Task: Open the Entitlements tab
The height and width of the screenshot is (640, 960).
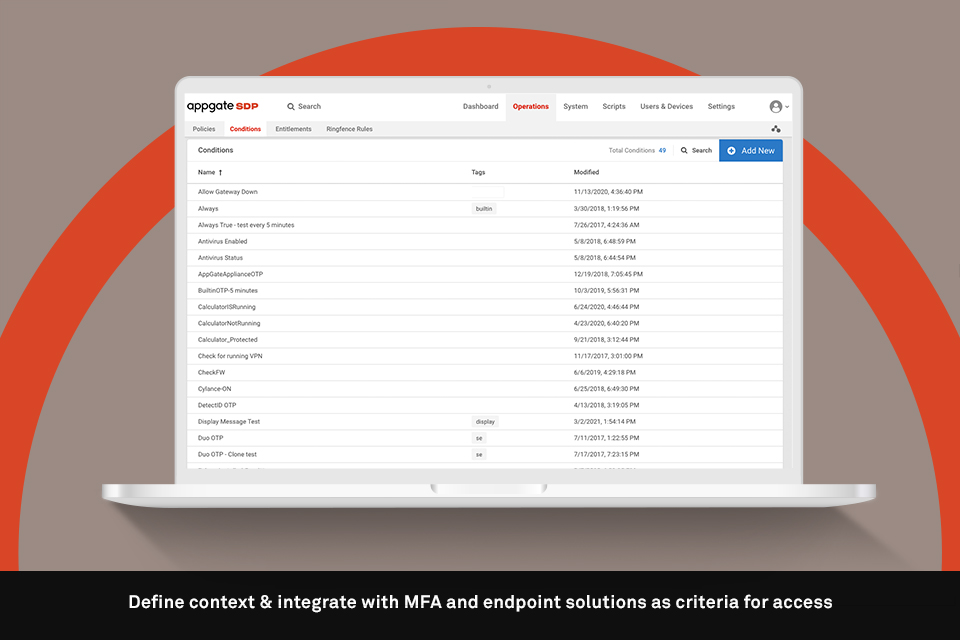Action: coord(293,129)
